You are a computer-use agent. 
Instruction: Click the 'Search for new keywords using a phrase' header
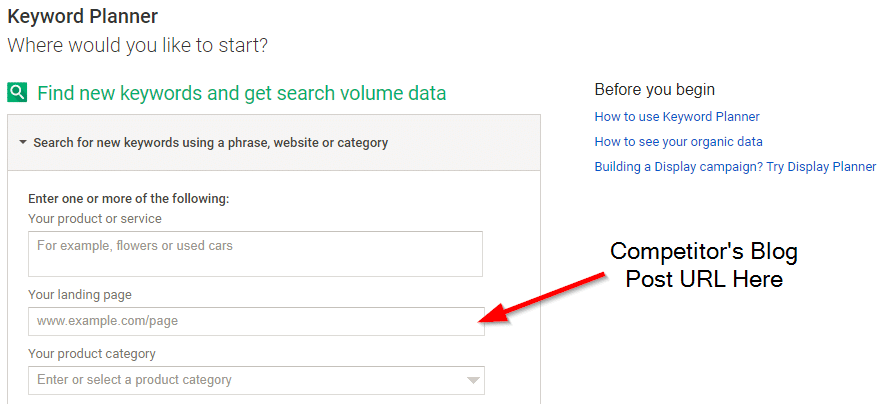pyautogui.click(x=211, y=142)
